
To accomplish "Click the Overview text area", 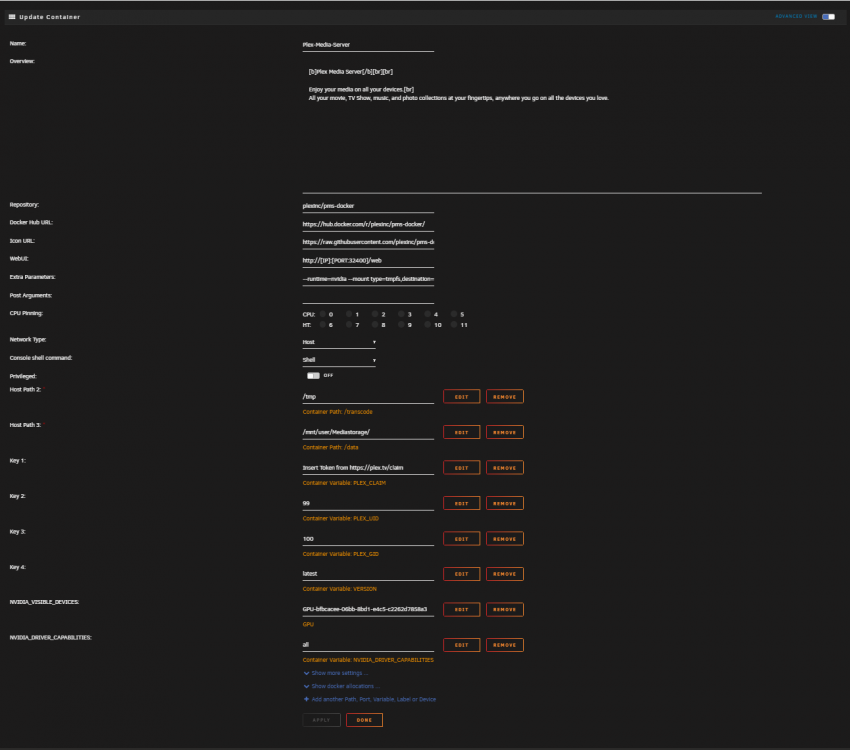I will pyautogui.click(x=532, y=127).
